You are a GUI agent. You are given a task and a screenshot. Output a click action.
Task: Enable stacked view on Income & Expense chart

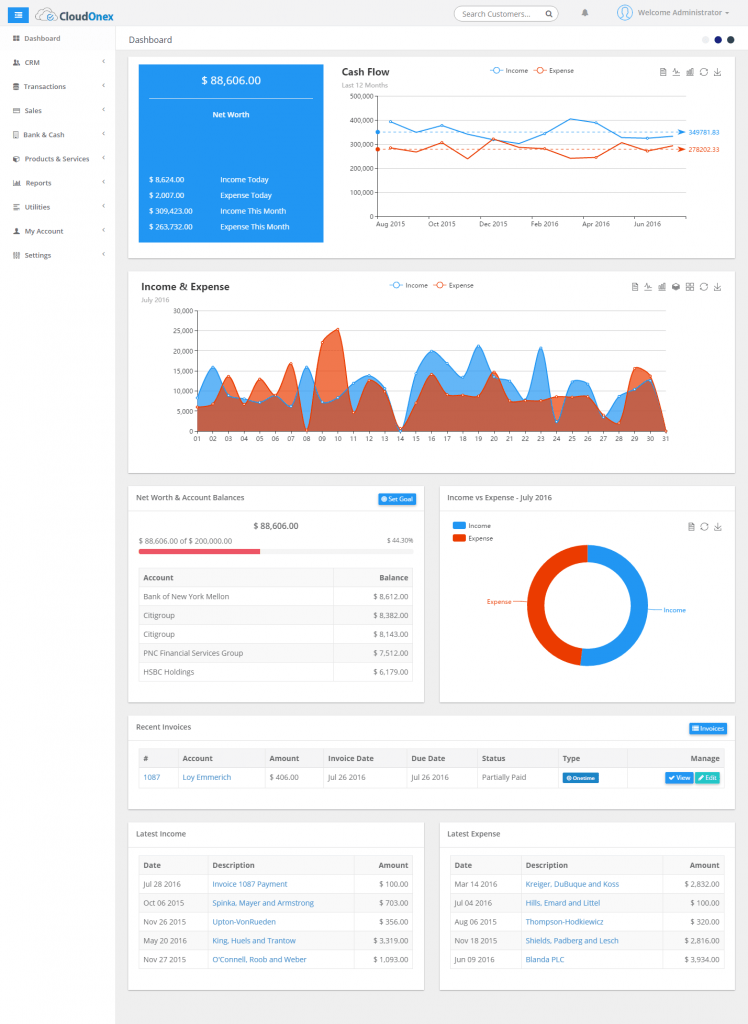pyautogui.click(x=676, y=287)
